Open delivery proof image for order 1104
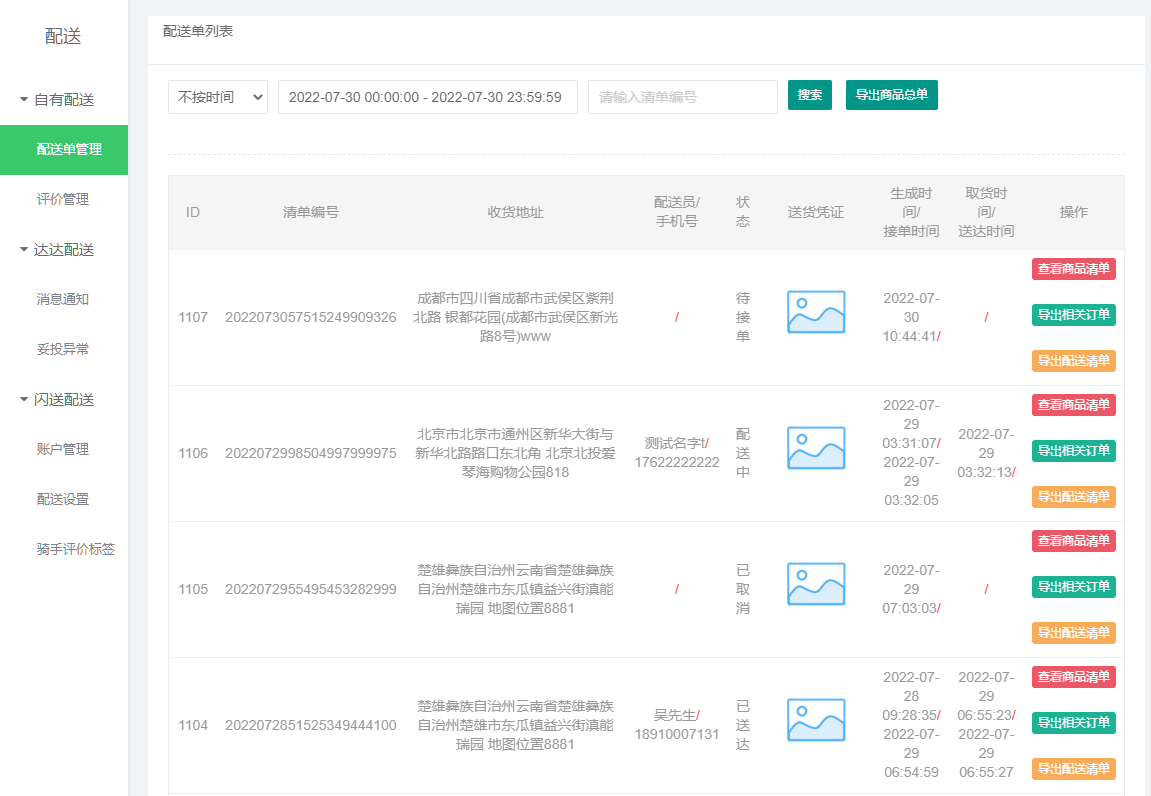The width and height of the screenshot is (1151, 796). 816,720
